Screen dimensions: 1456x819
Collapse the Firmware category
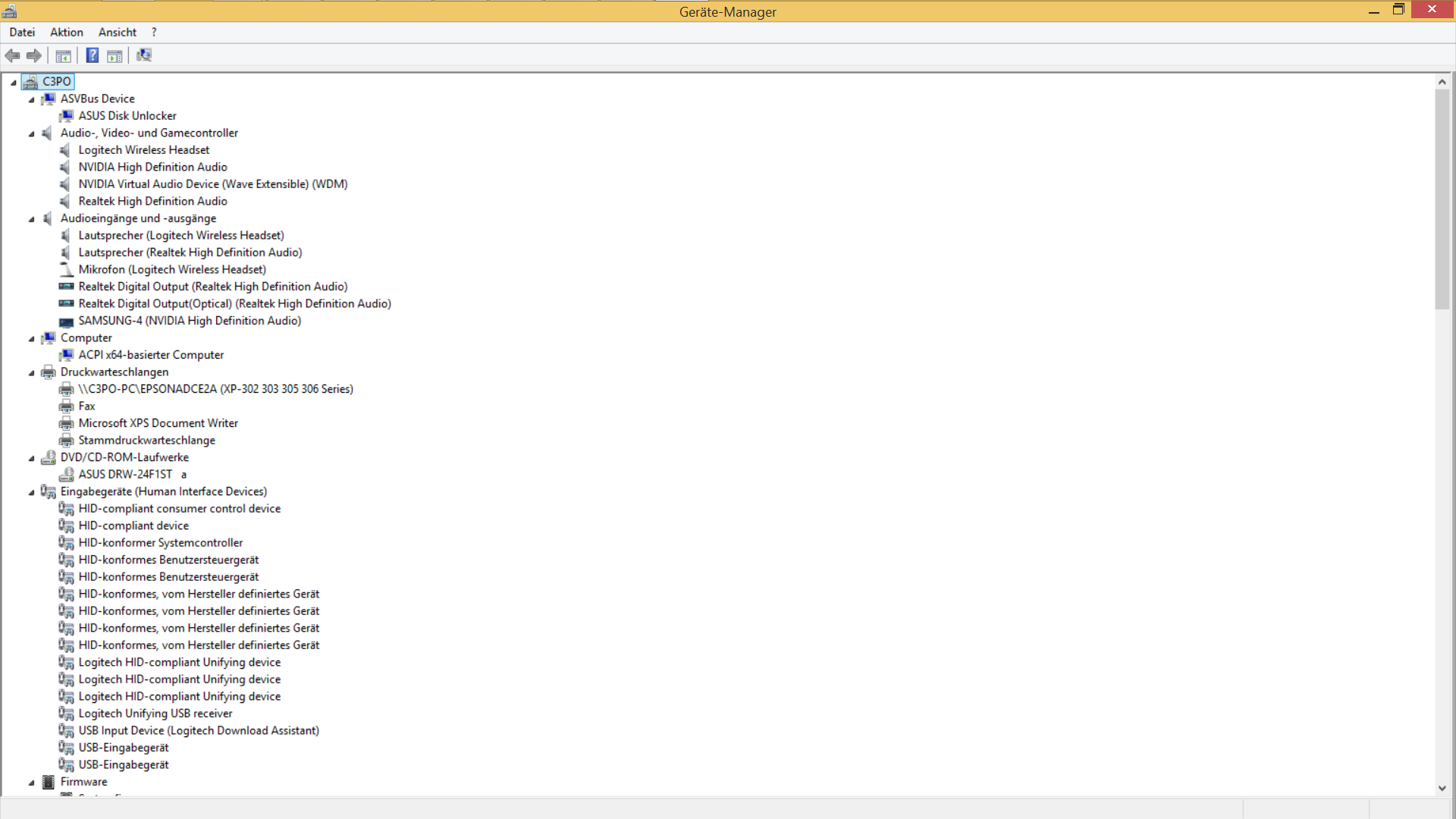(32, 783)
